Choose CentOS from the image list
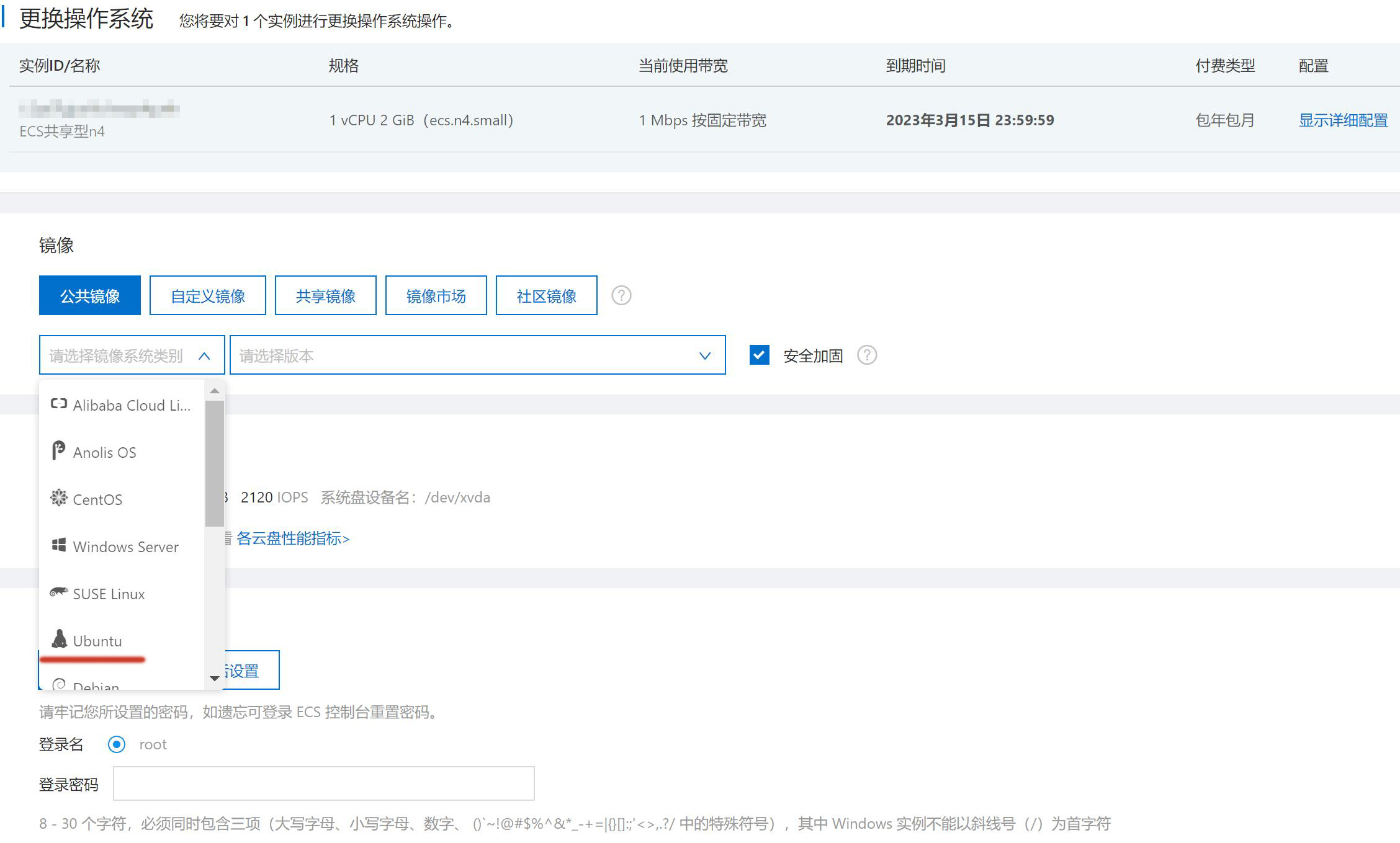 122,499
